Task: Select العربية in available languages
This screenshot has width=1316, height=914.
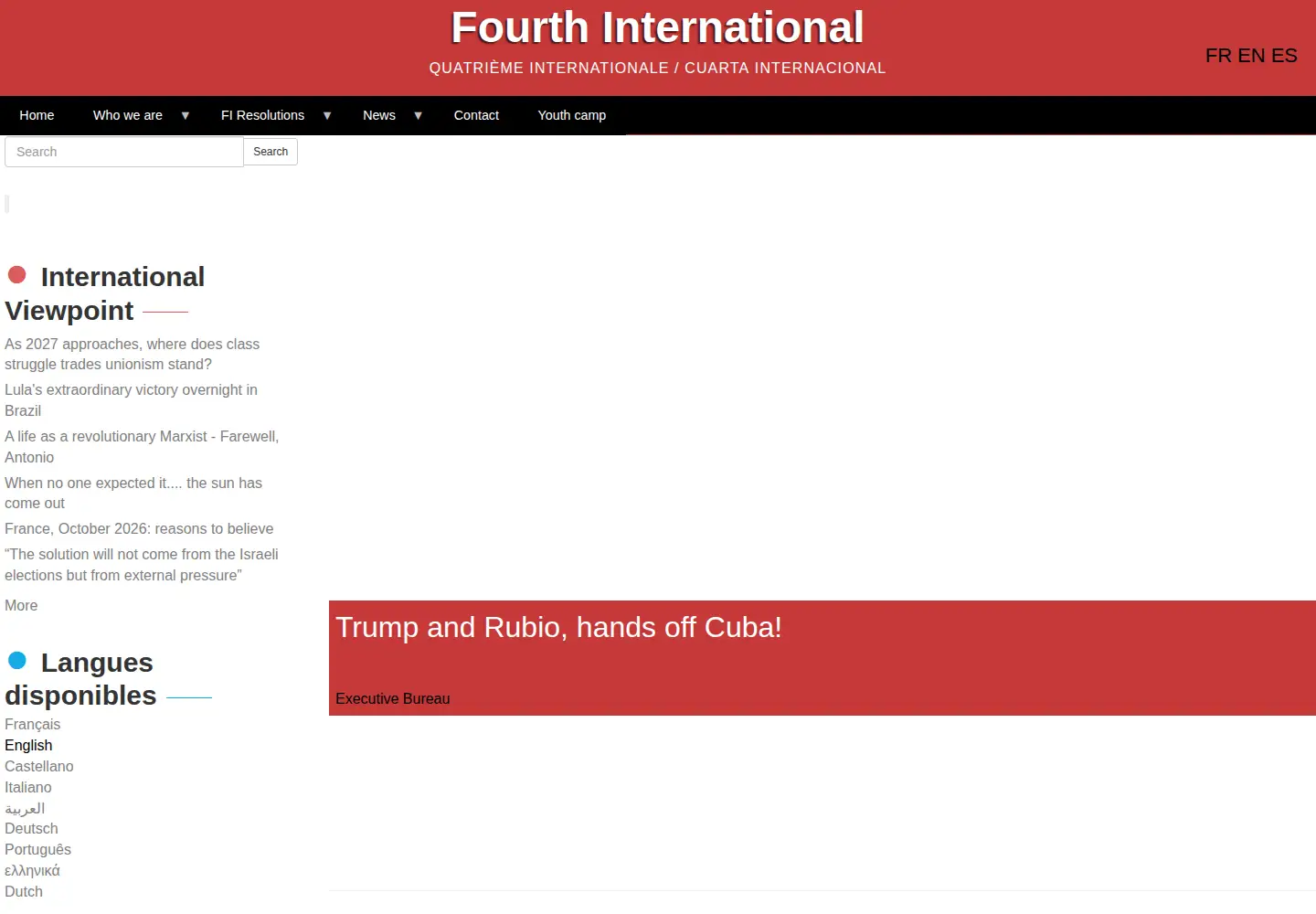Action: 25,808
